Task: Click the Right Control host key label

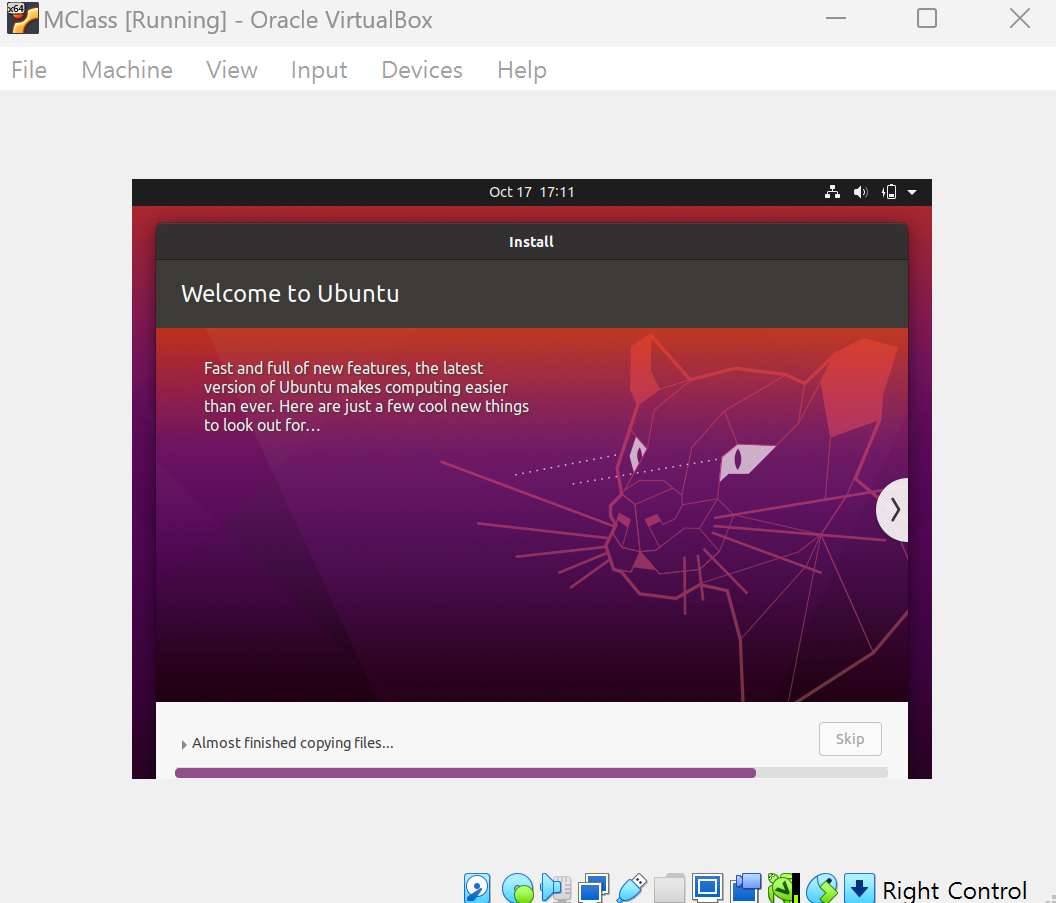Action: (x=954, y=890)
